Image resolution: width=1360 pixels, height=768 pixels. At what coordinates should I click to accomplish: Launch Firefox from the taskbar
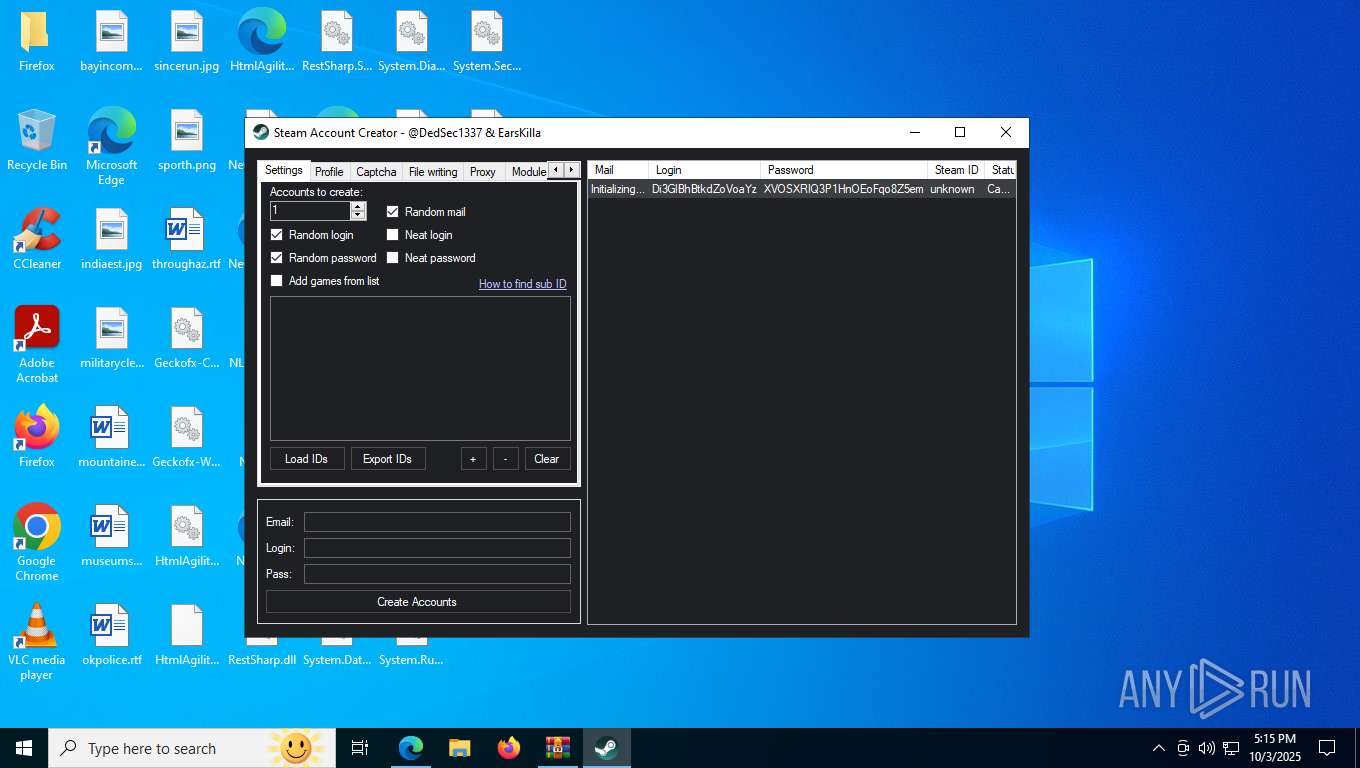tap(509, 748)
